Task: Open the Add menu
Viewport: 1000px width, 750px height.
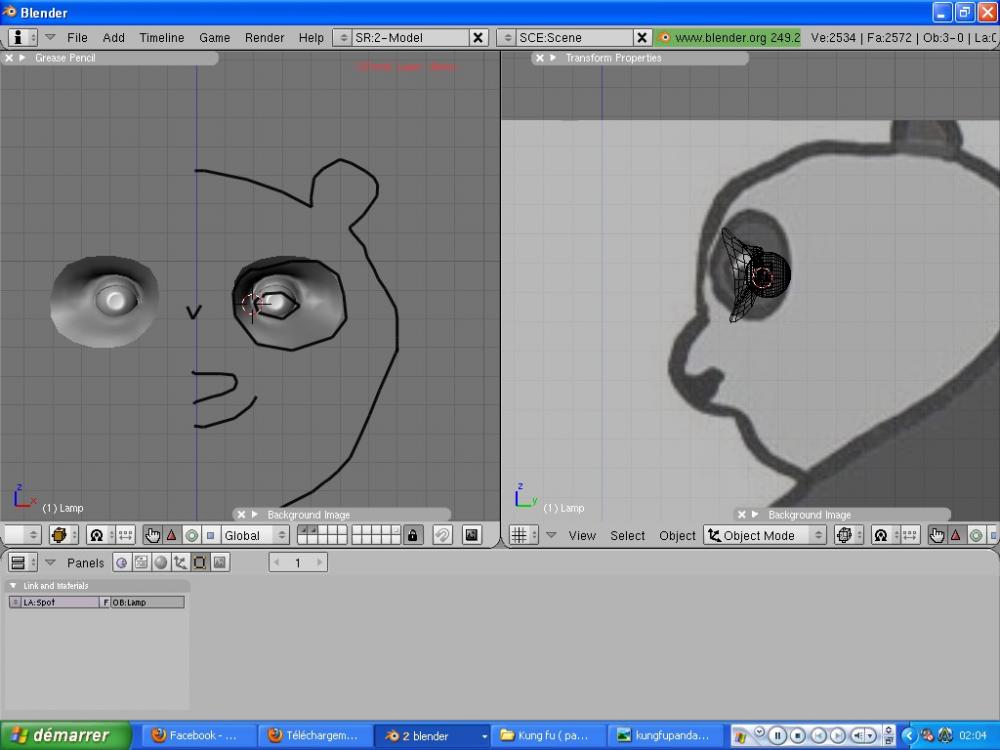Action: 114,38
